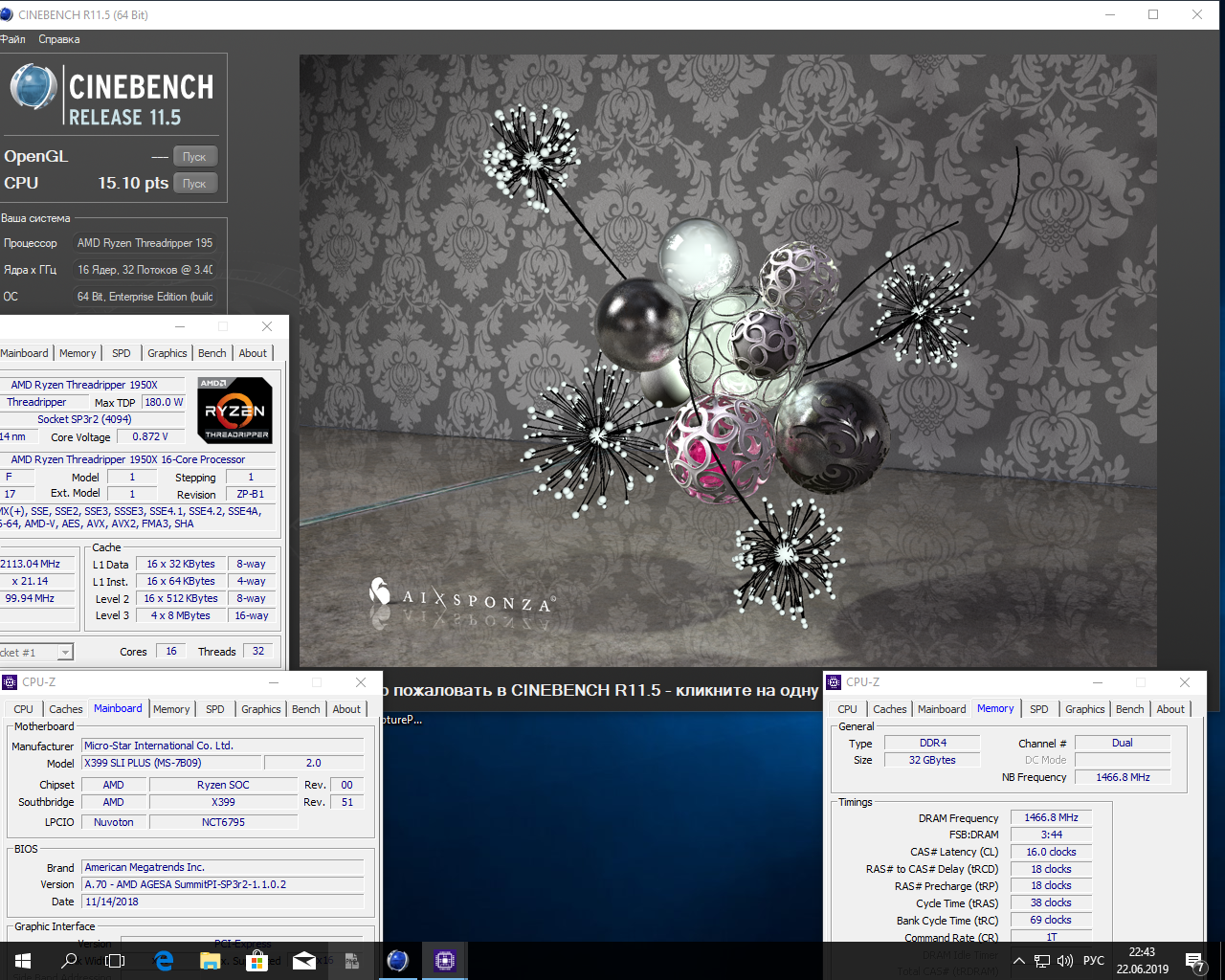Screen dimensions: 1225x980
Task: Open the Справка menu
Action: (x=59, y=39)
